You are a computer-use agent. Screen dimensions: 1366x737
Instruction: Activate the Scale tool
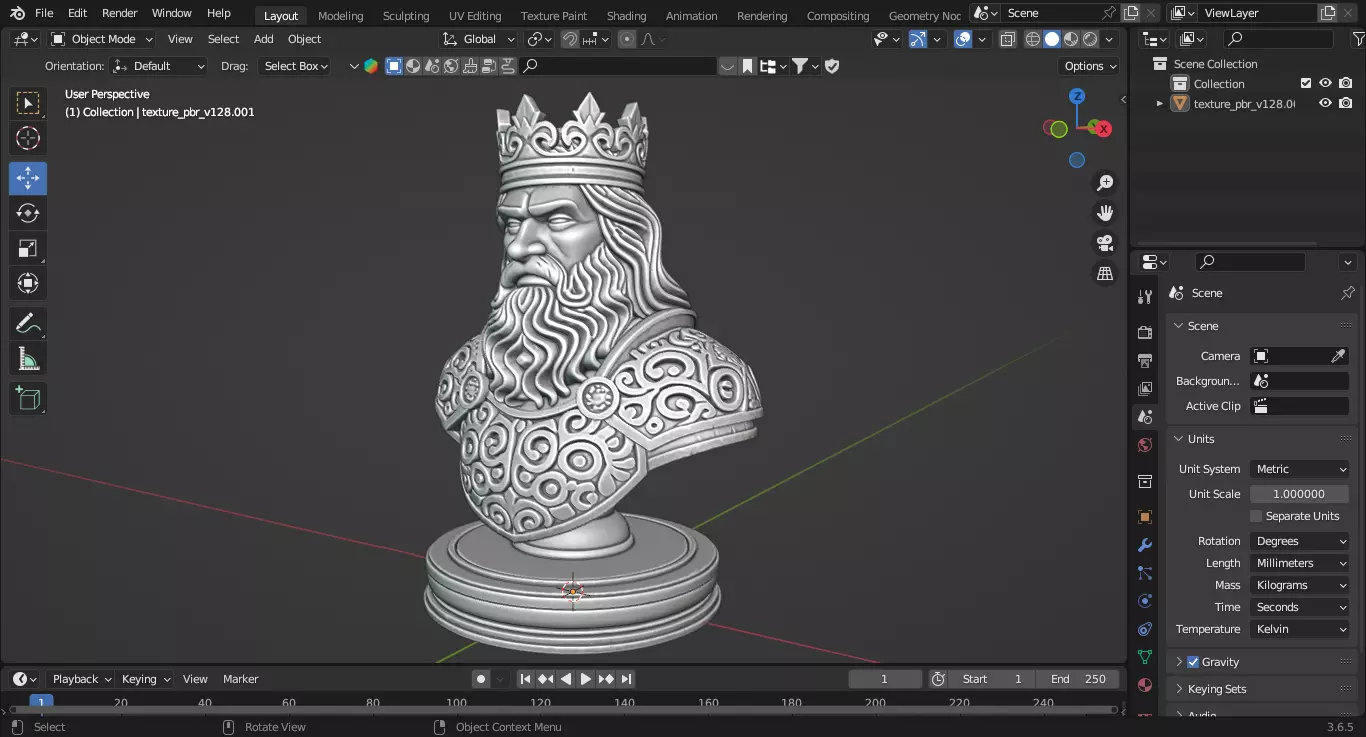click(x=28, y=248)
